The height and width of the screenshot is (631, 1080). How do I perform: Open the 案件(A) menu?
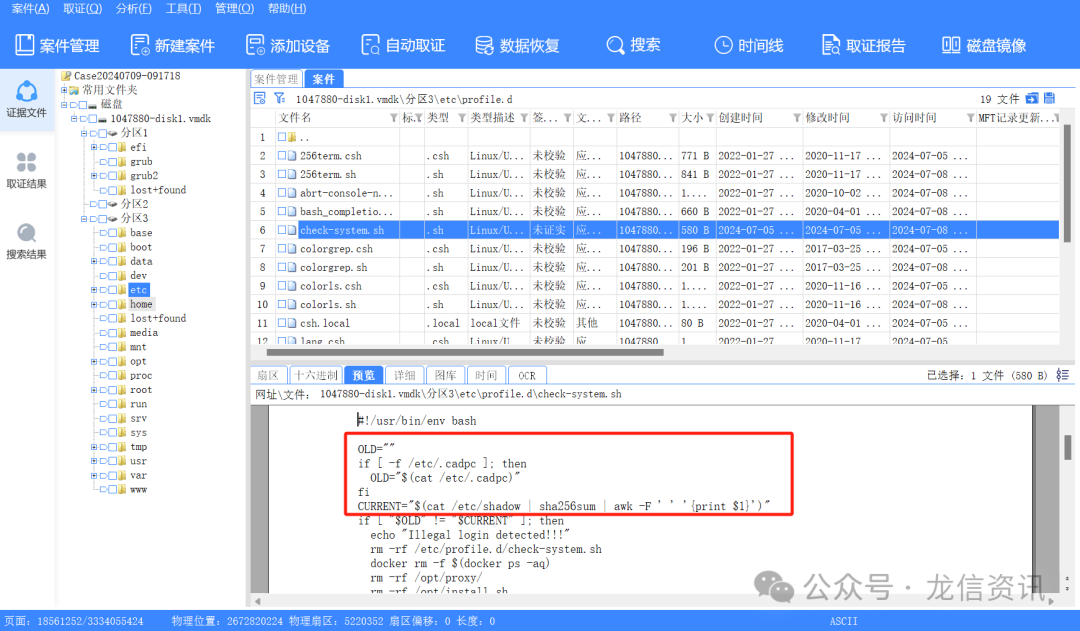[30, 8]
